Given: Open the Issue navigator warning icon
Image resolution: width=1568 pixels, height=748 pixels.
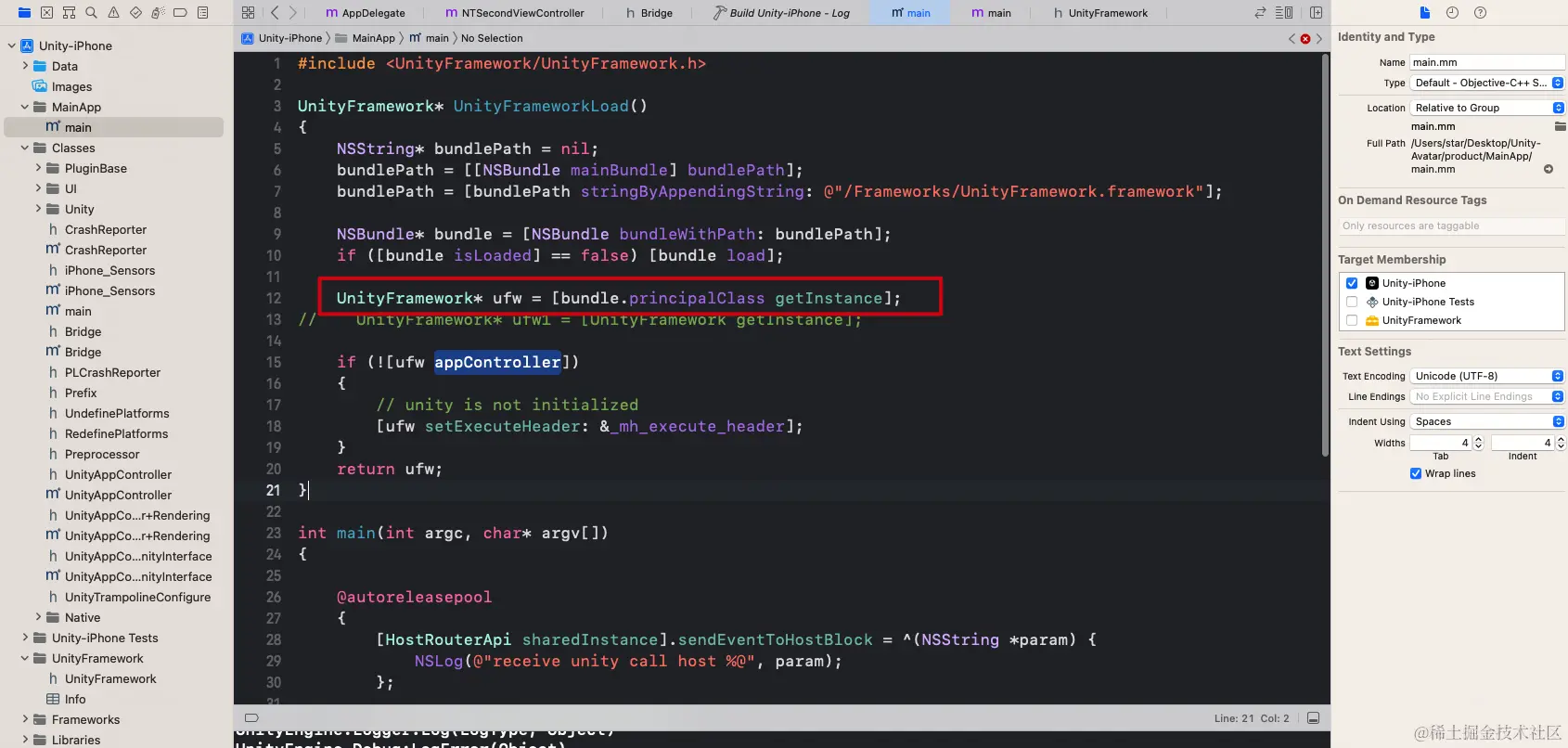Looking at the screenshot, I should coord(113,13).
